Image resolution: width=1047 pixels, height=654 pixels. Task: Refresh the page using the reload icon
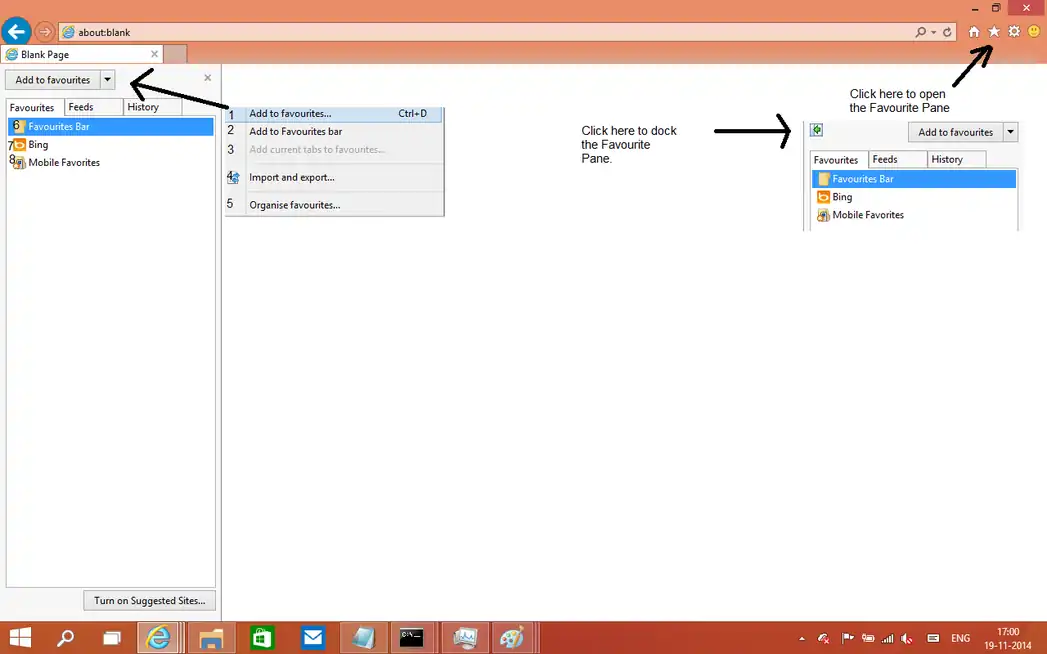tap(947, 32)
